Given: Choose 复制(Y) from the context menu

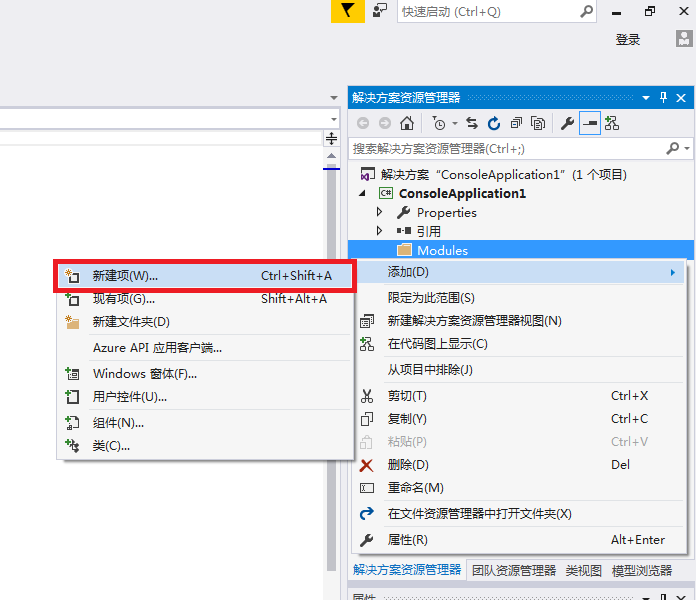Looking at the screenshot, I should pyautogui.click(x=519, y=419).
